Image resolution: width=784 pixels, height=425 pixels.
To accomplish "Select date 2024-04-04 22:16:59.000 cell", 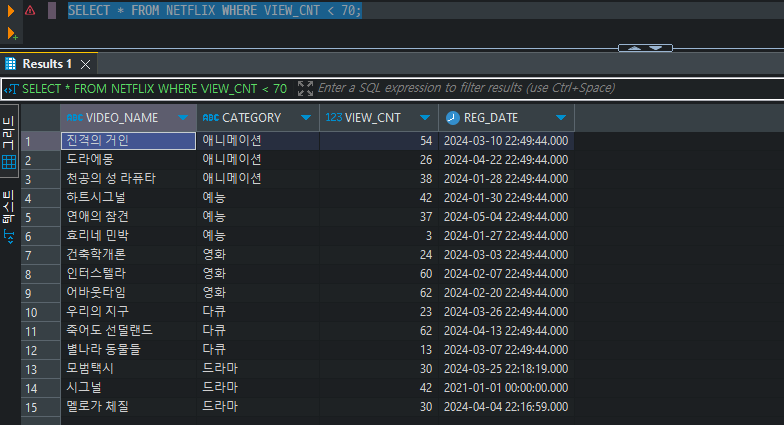I will [x=506, y=407].
